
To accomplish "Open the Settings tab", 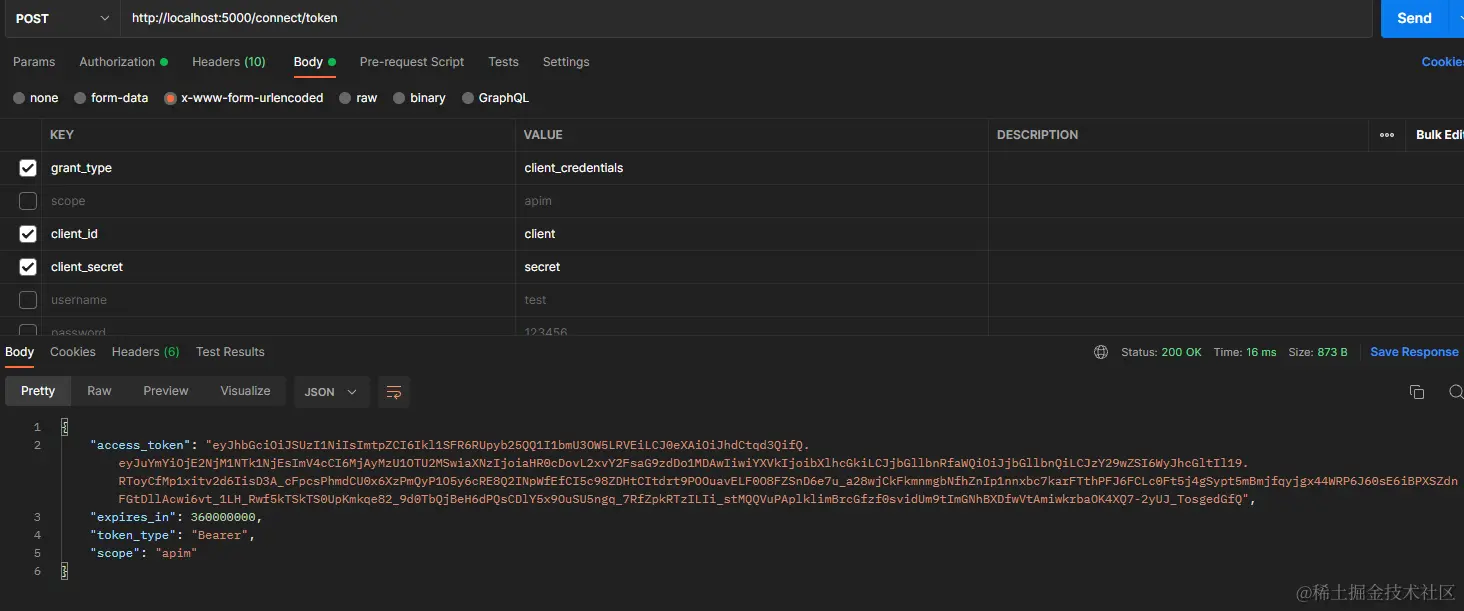I will pos(566,62).
